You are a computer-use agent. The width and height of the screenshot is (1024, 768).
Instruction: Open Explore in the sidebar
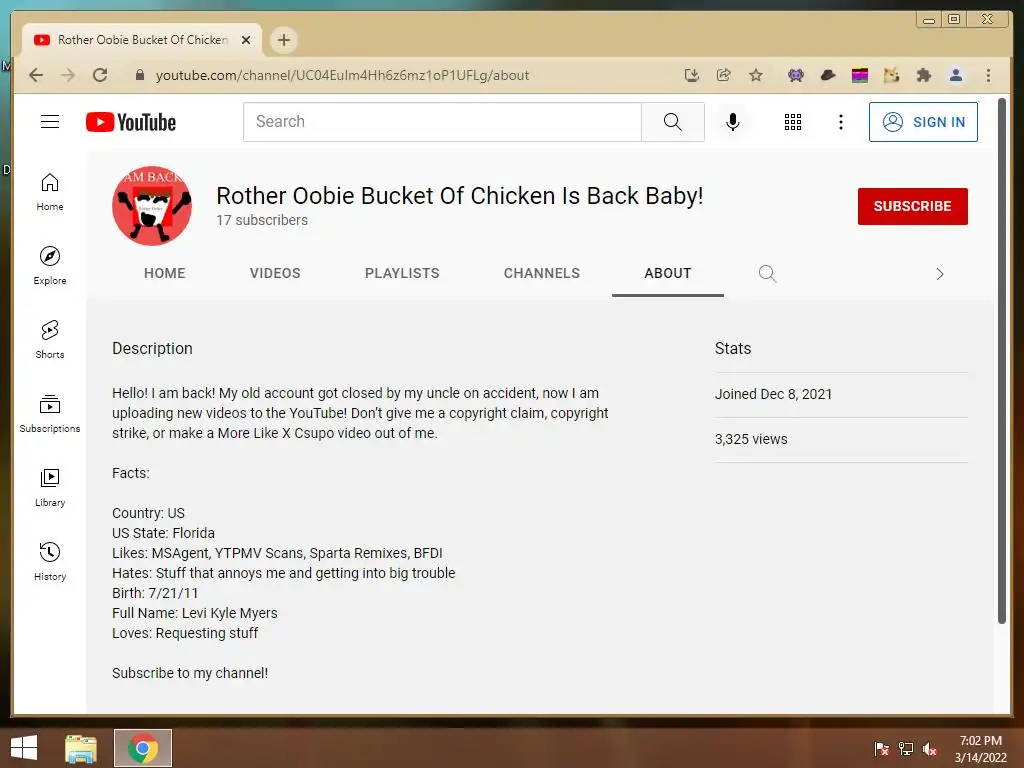pos(50,266)
